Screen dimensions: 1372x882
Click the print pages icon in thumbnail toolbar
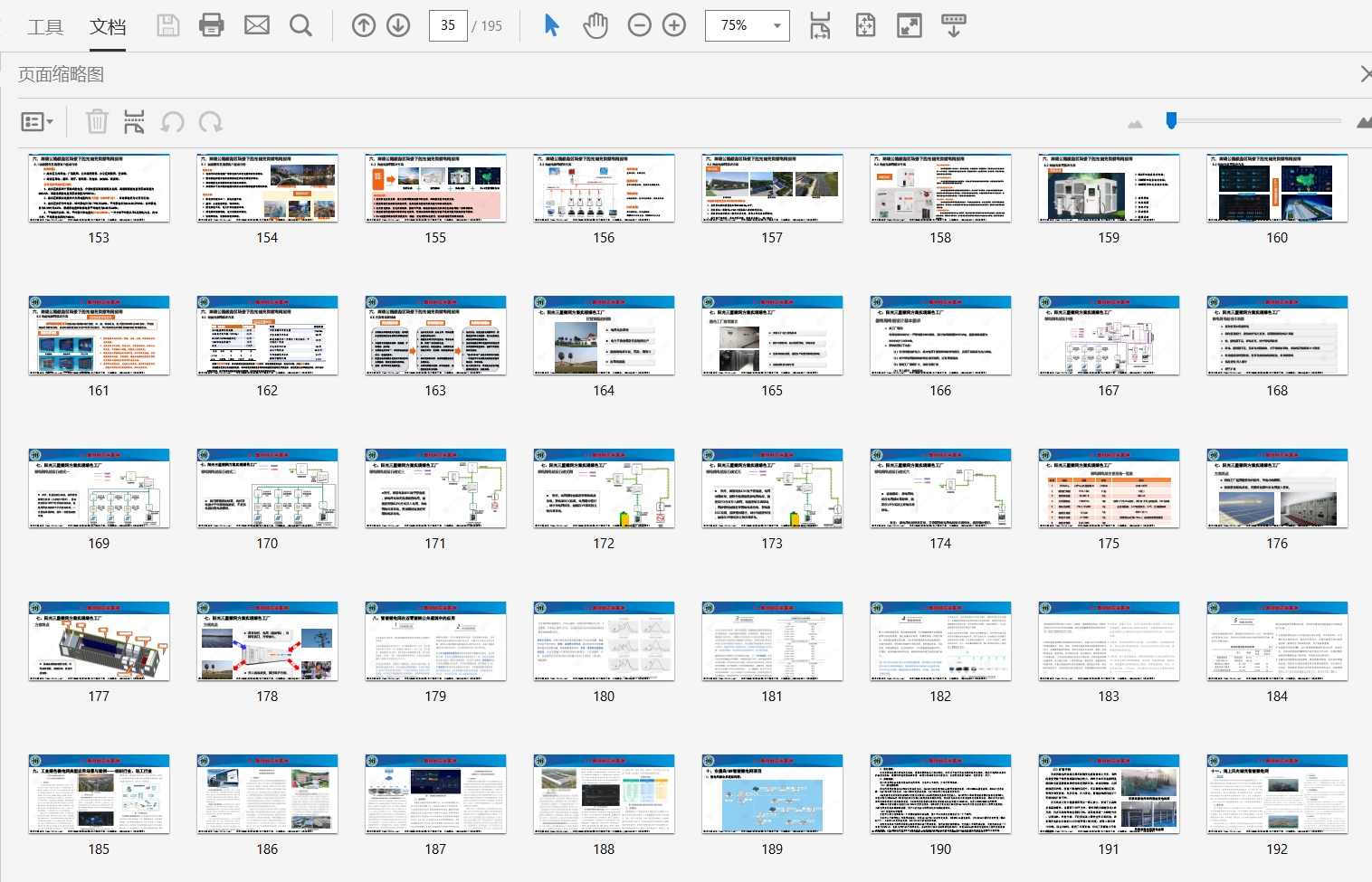[134, 121]
